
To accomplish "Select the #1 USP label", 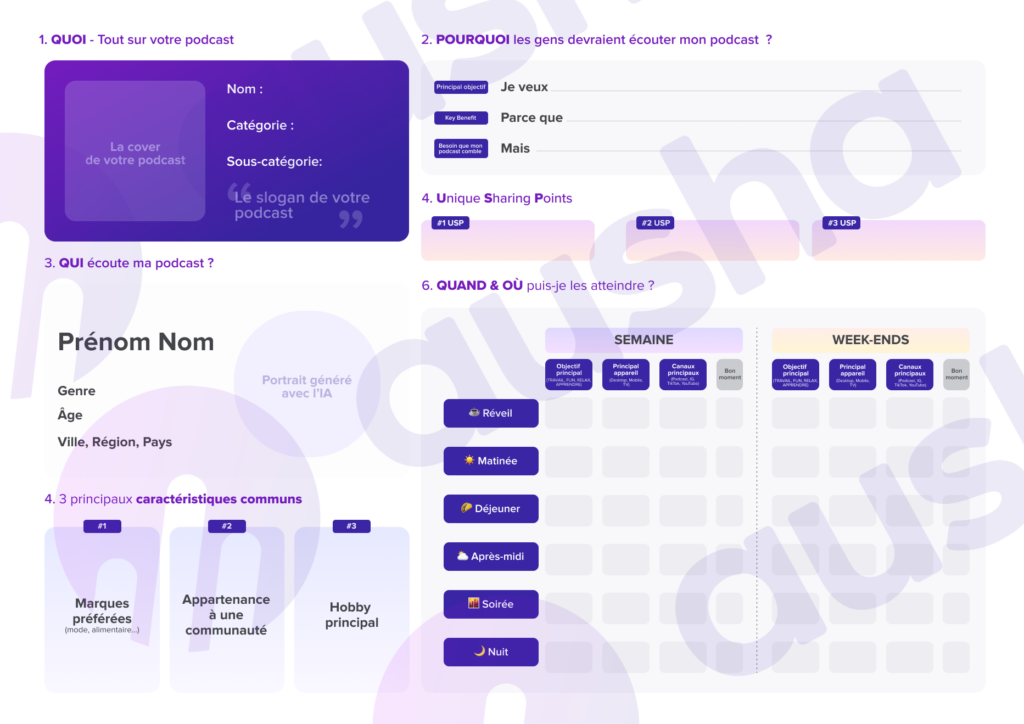I will click(451, 223).
